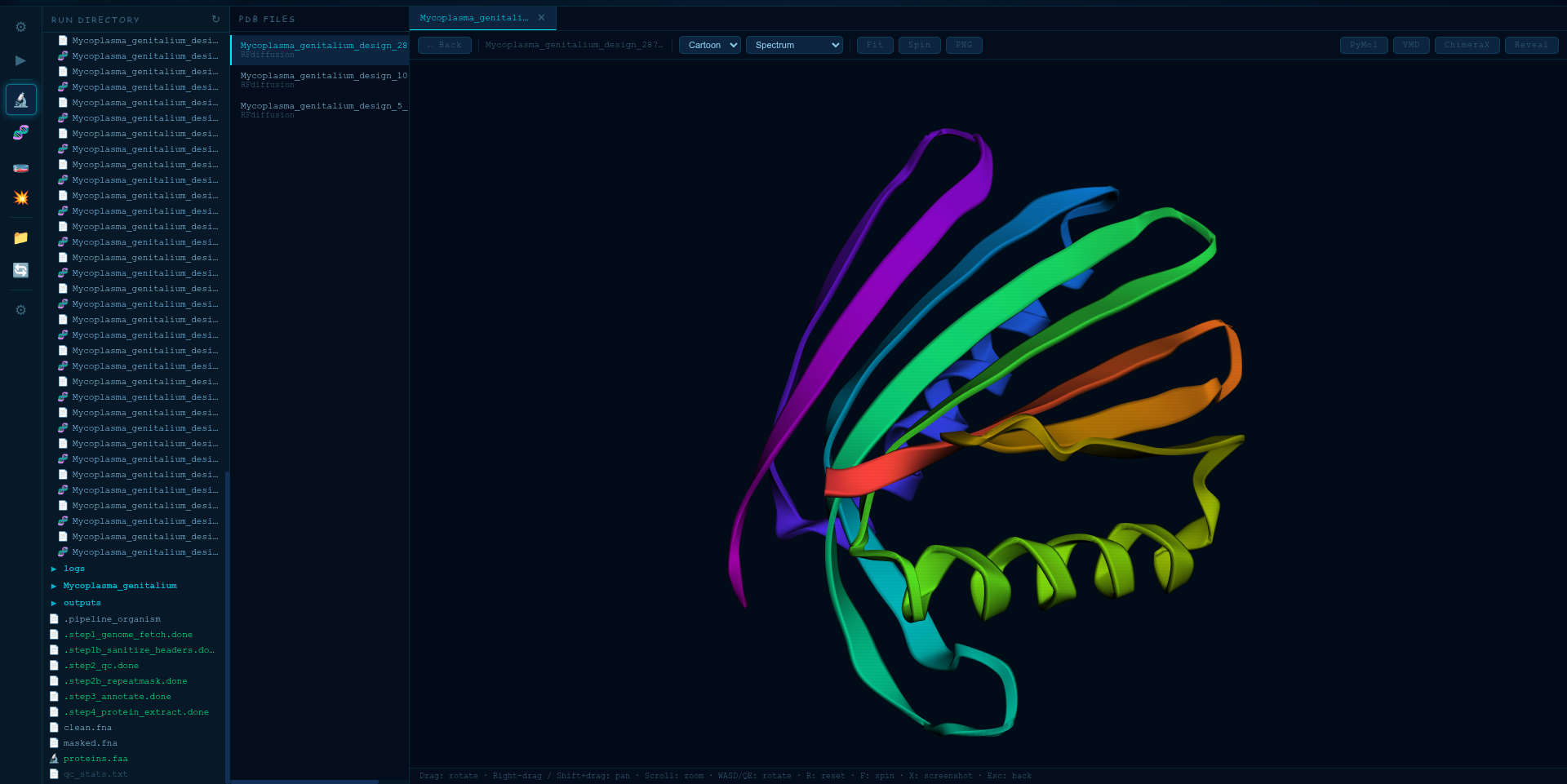This screenshot has width=1567, height=784.
Task: Open .step1b_sanitize_headers.do… file
Action: [139, 650]
